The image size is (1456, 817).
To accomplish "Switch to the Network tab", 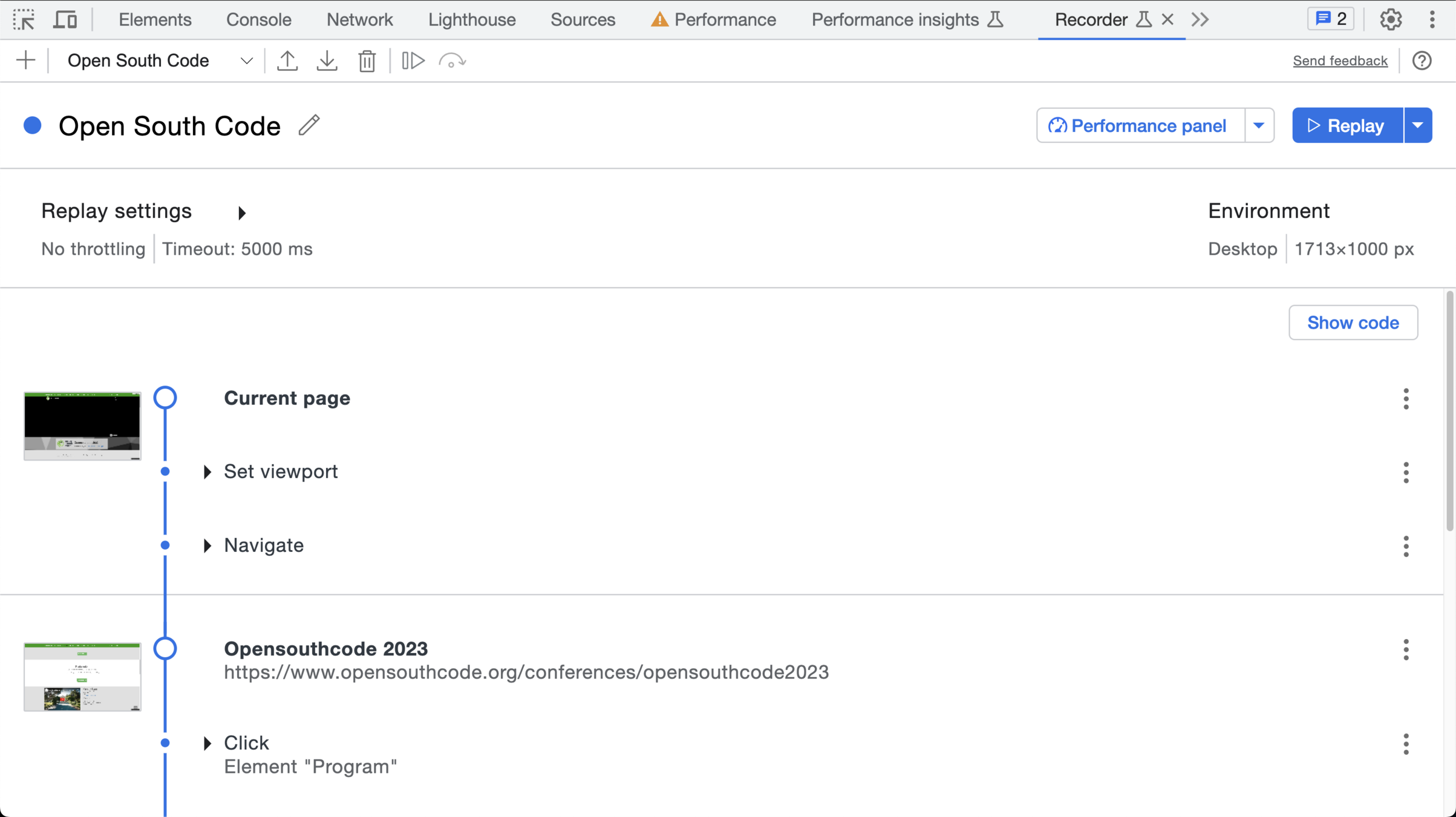I will (359, 19).
